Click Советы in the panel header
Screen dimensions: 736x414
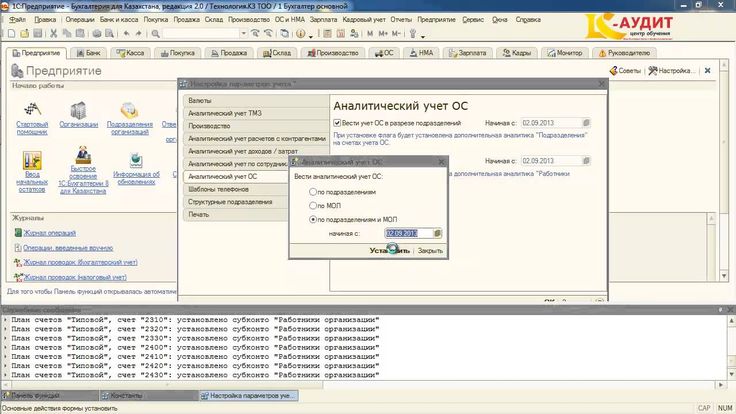click(x=625, y=70)
